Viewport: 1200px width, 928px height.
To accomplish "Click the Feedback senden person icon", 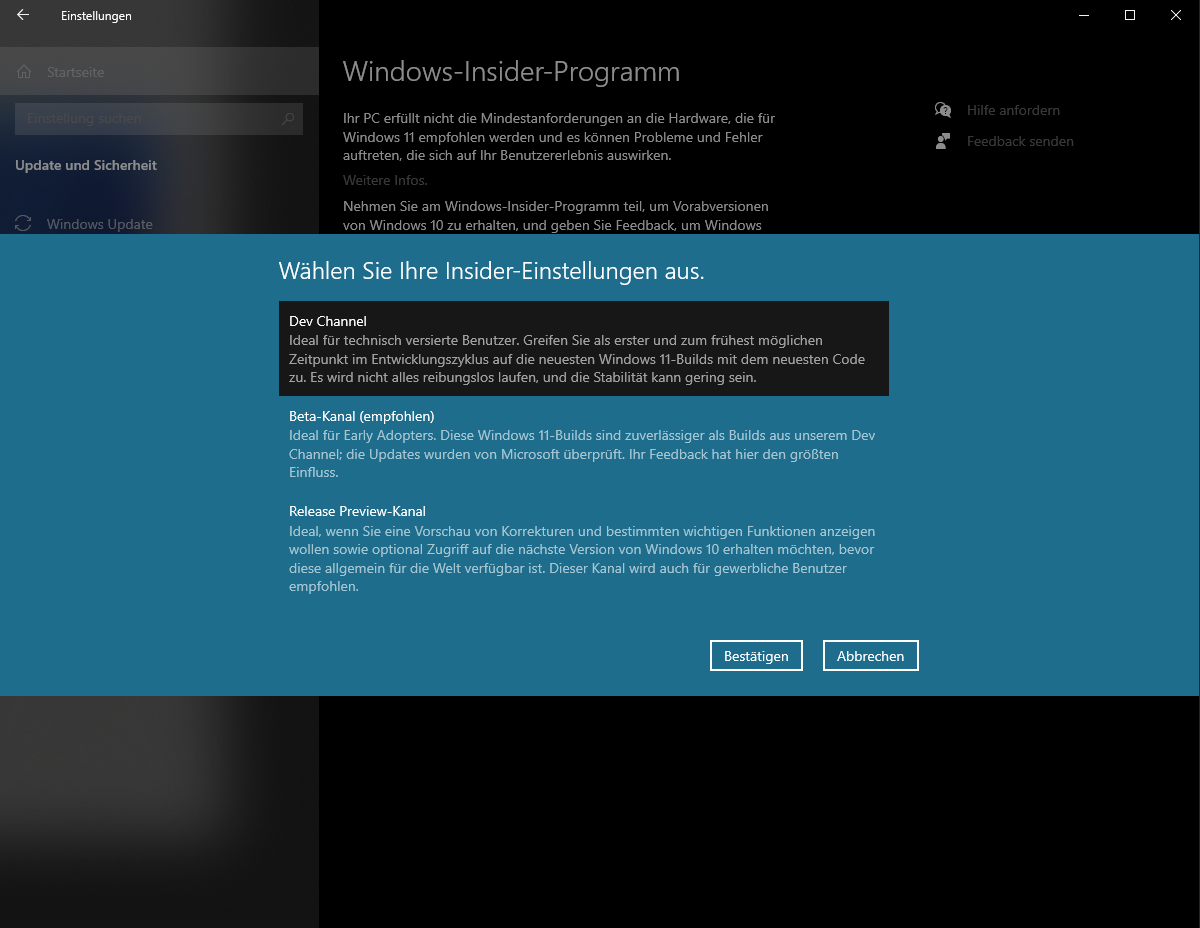I will coord(942,141).
